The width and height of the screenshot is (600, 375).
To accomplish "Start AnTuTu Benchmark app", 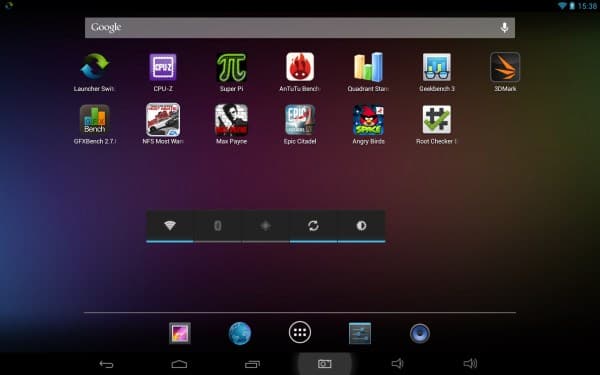I will click(x=300, y=67).
